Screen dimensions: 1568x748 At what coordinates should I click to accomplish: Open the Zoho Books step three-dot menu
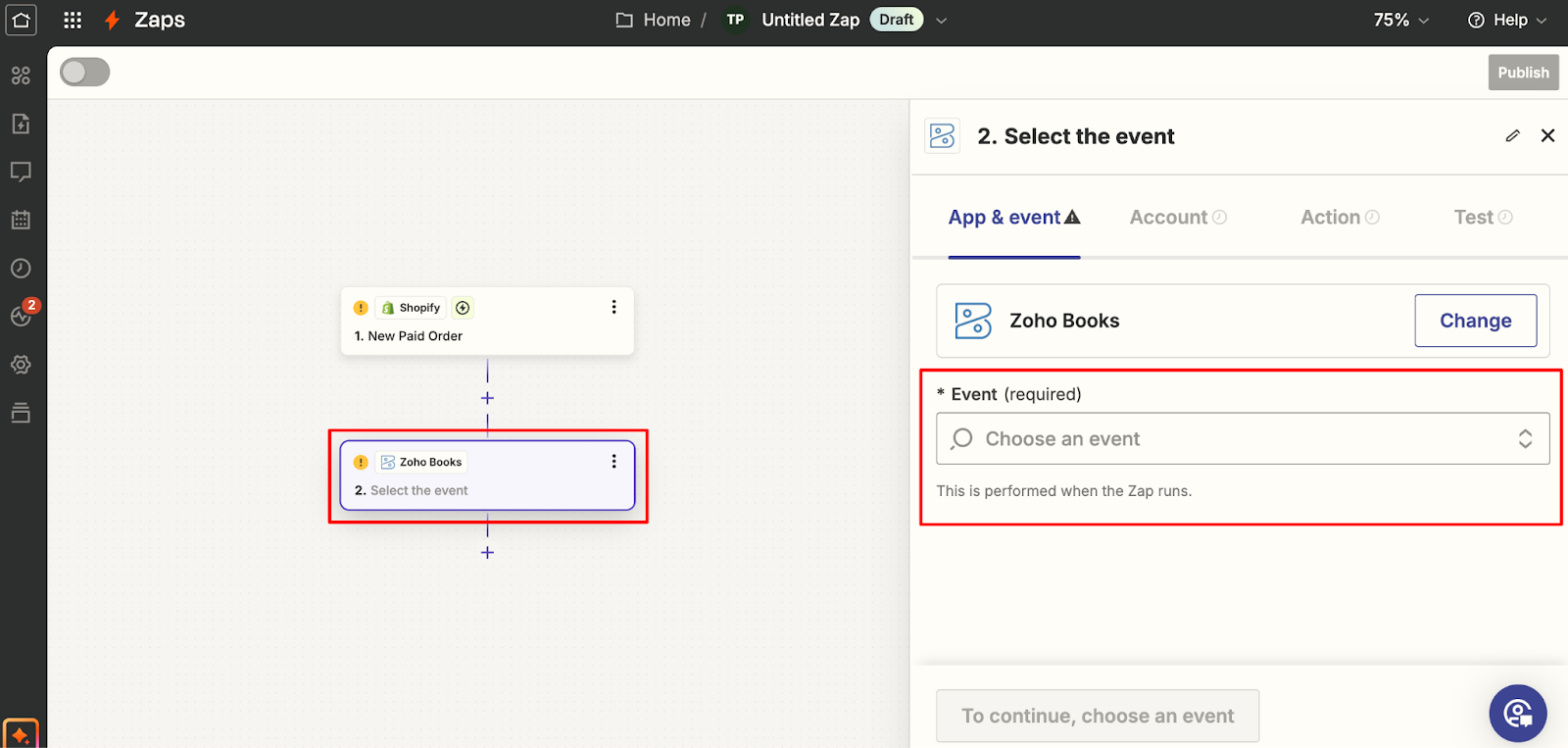click(x=614, y=461)
